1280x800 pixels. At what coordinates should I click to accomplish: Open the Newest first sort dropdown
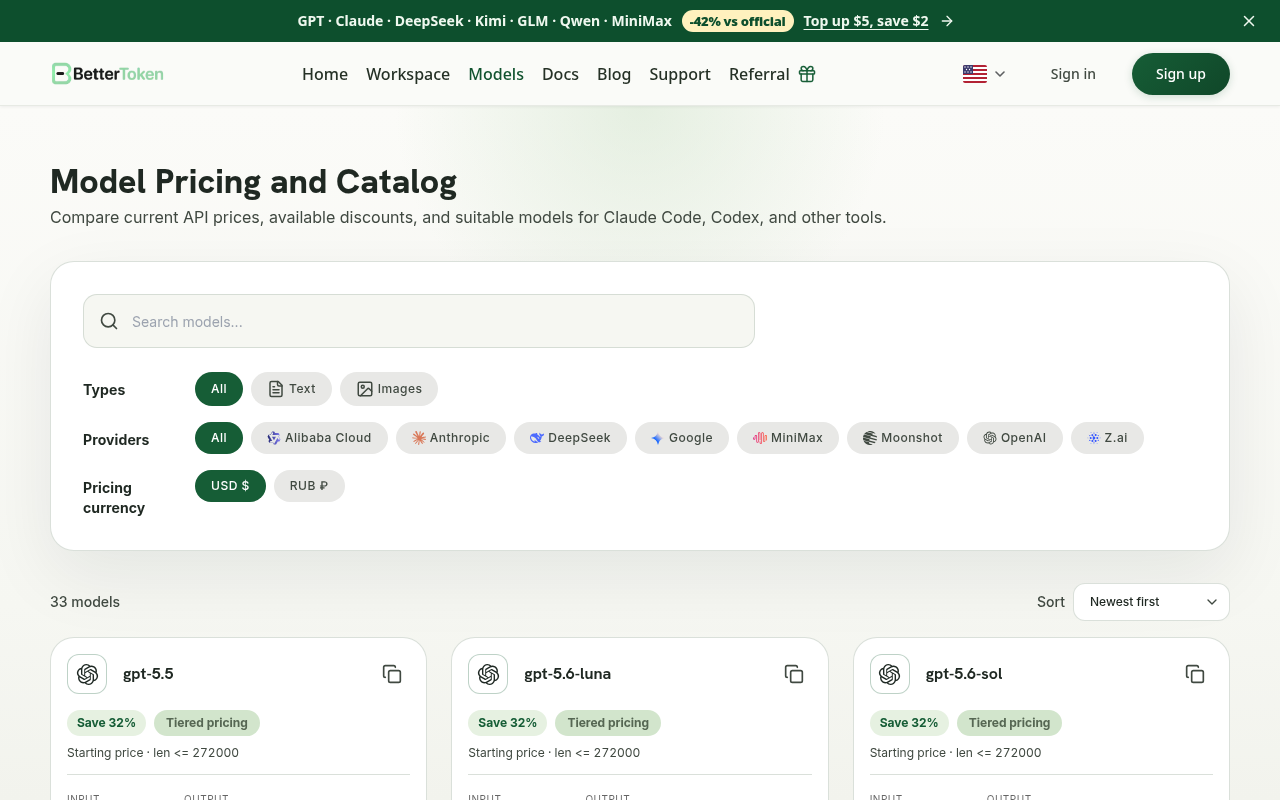[x=1151, y=602]
